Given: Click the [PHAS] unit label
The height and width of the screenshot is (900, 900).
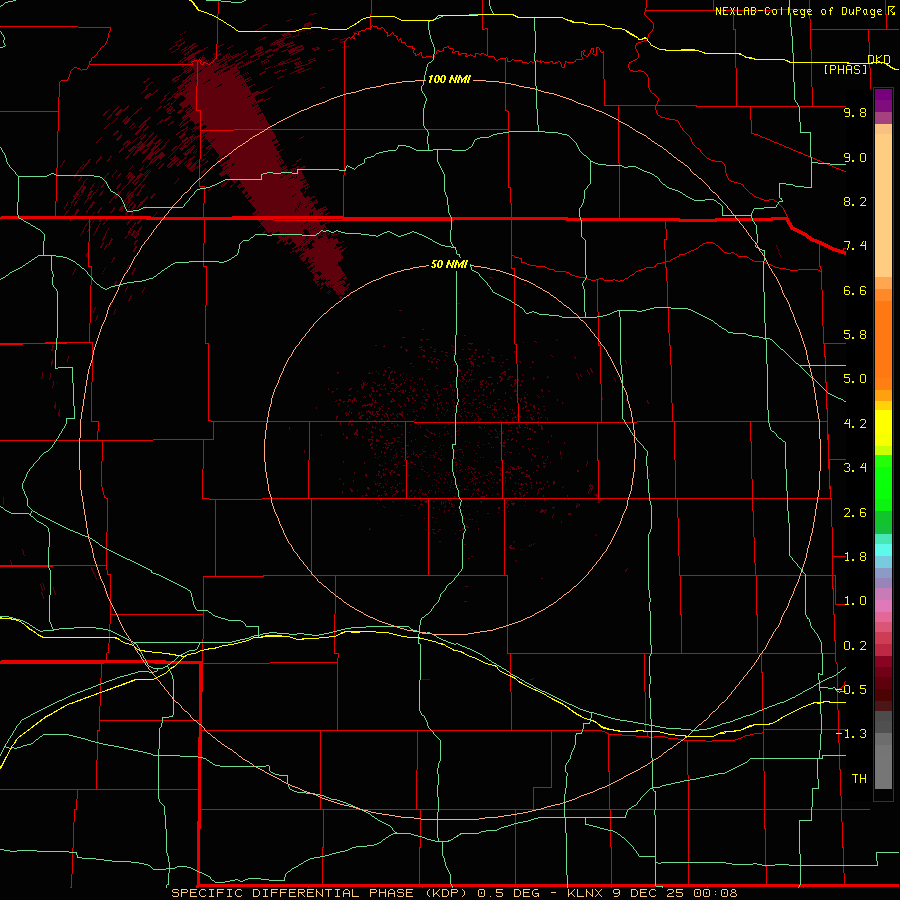Looking at the screenshot, I should 845,69.
